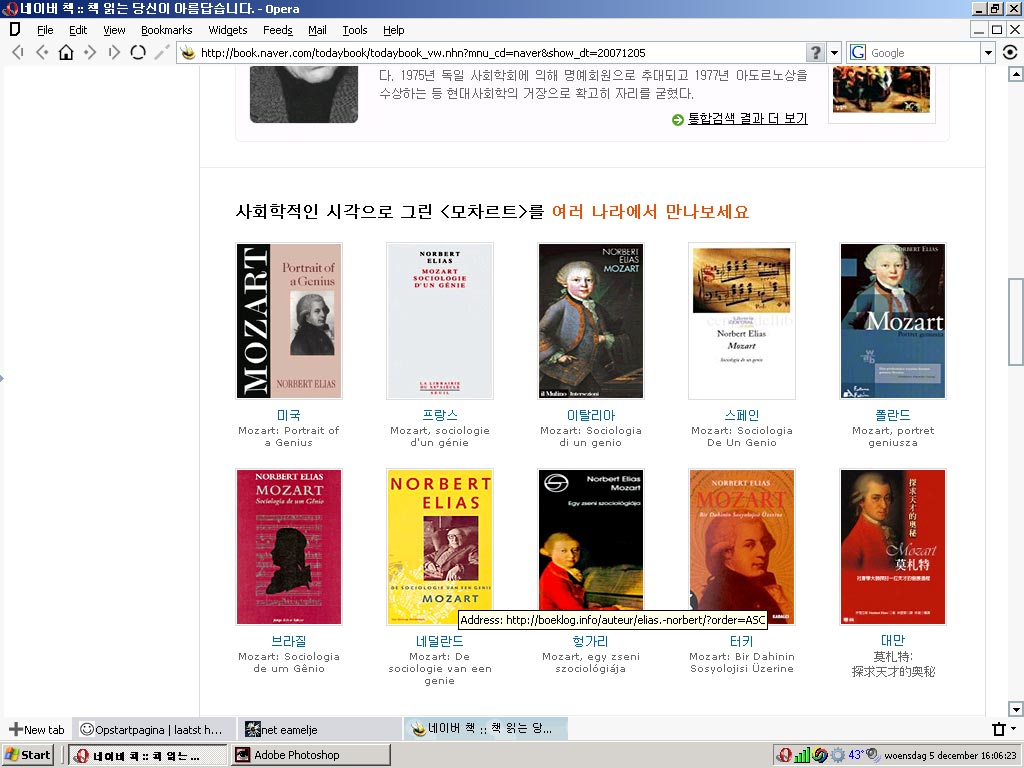
Task: Open the Widgets menu
Action: 227,30
